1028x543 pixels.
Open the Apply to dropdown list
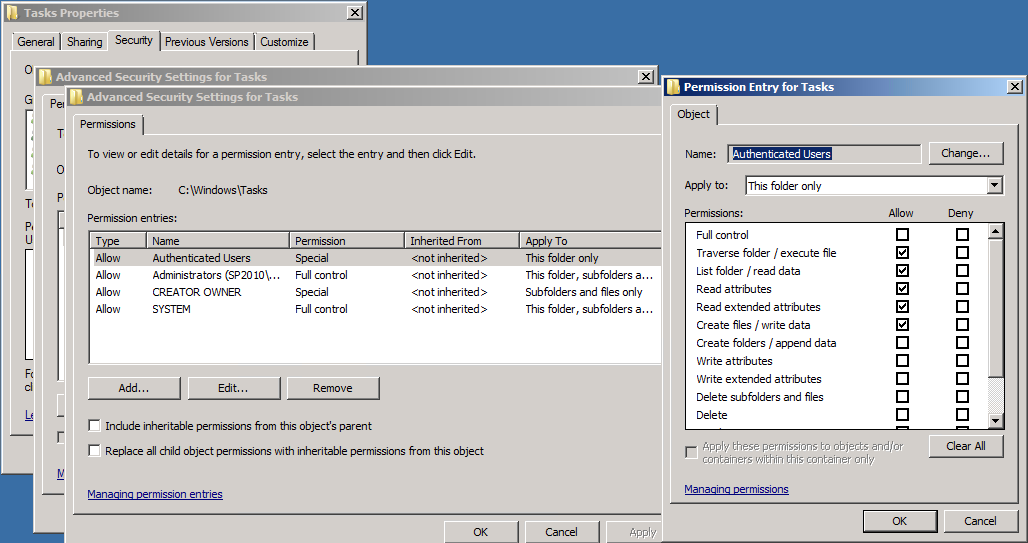(994, 186)
